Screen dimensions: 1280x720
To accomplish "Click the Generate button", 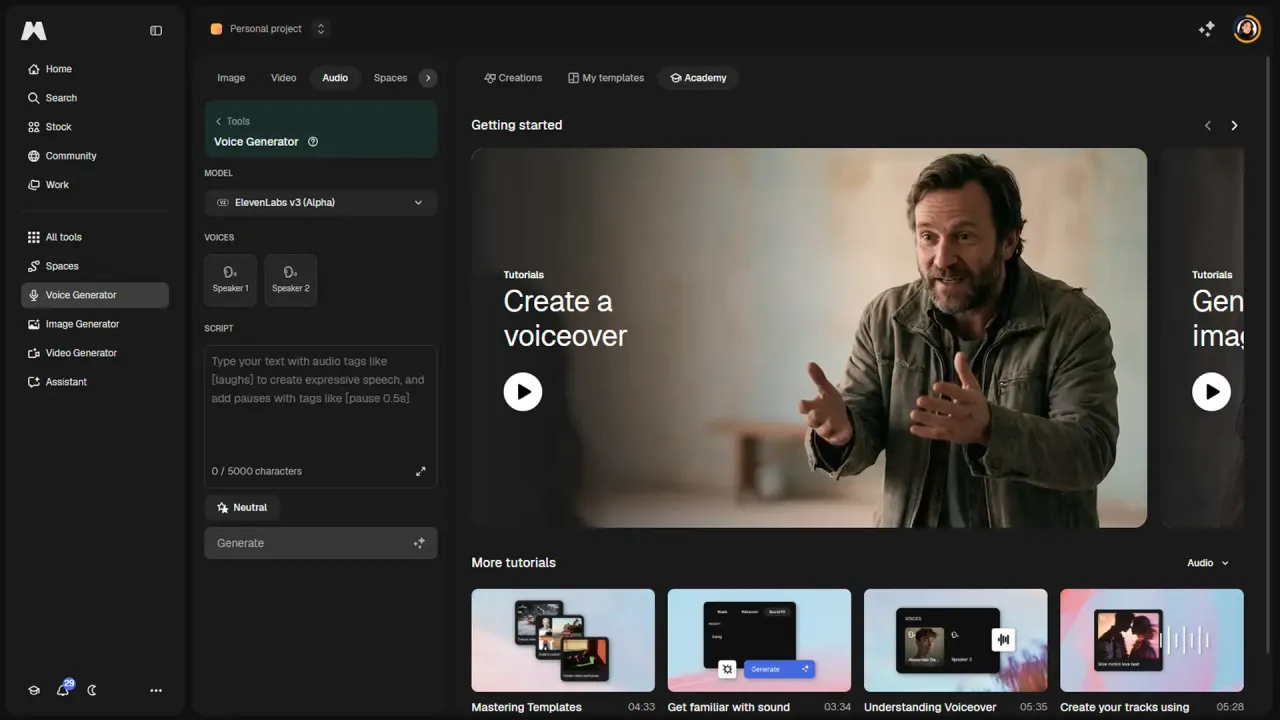I will point(320,543).
